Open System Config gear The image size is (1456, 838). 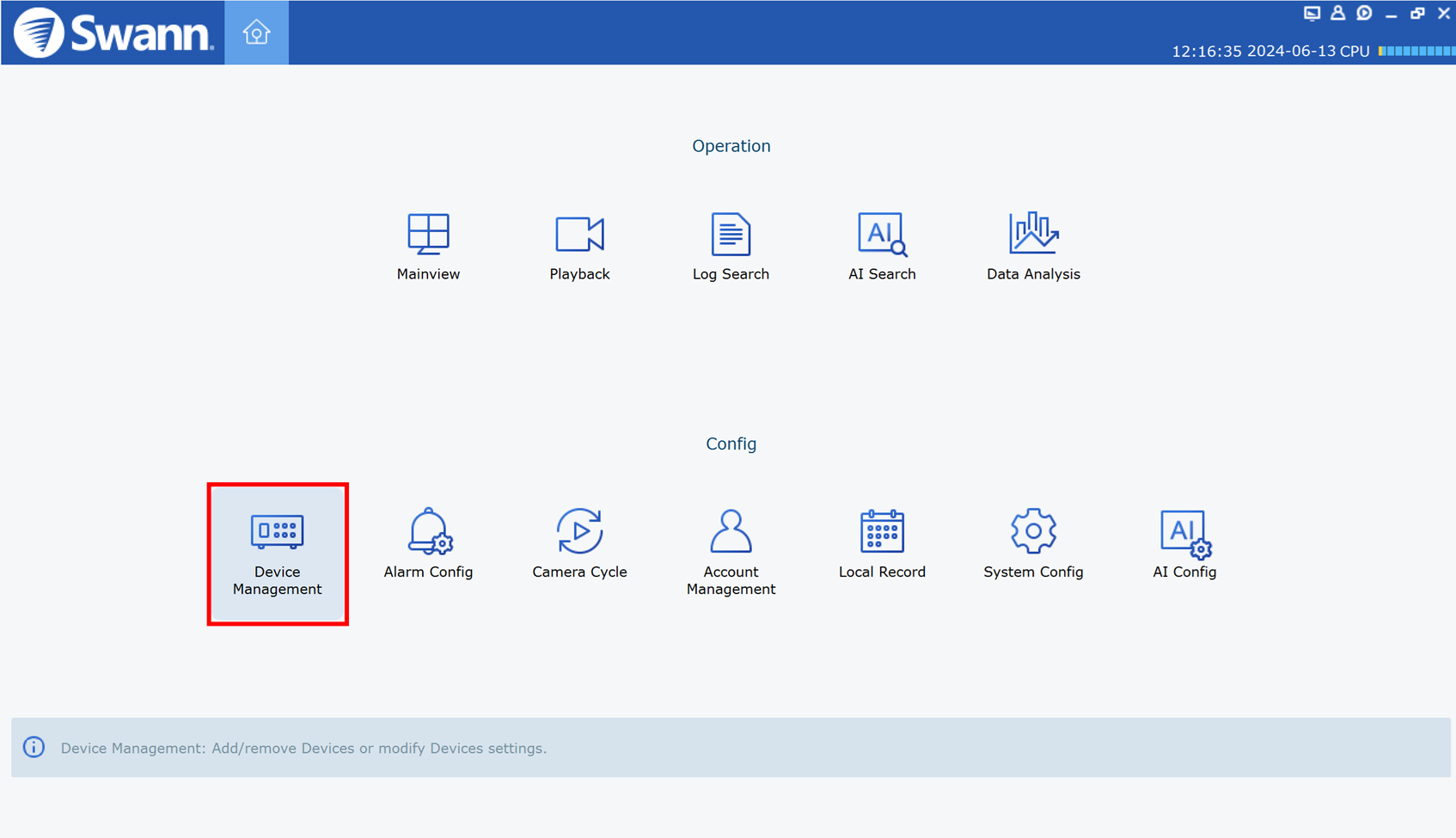(1033, 544)
